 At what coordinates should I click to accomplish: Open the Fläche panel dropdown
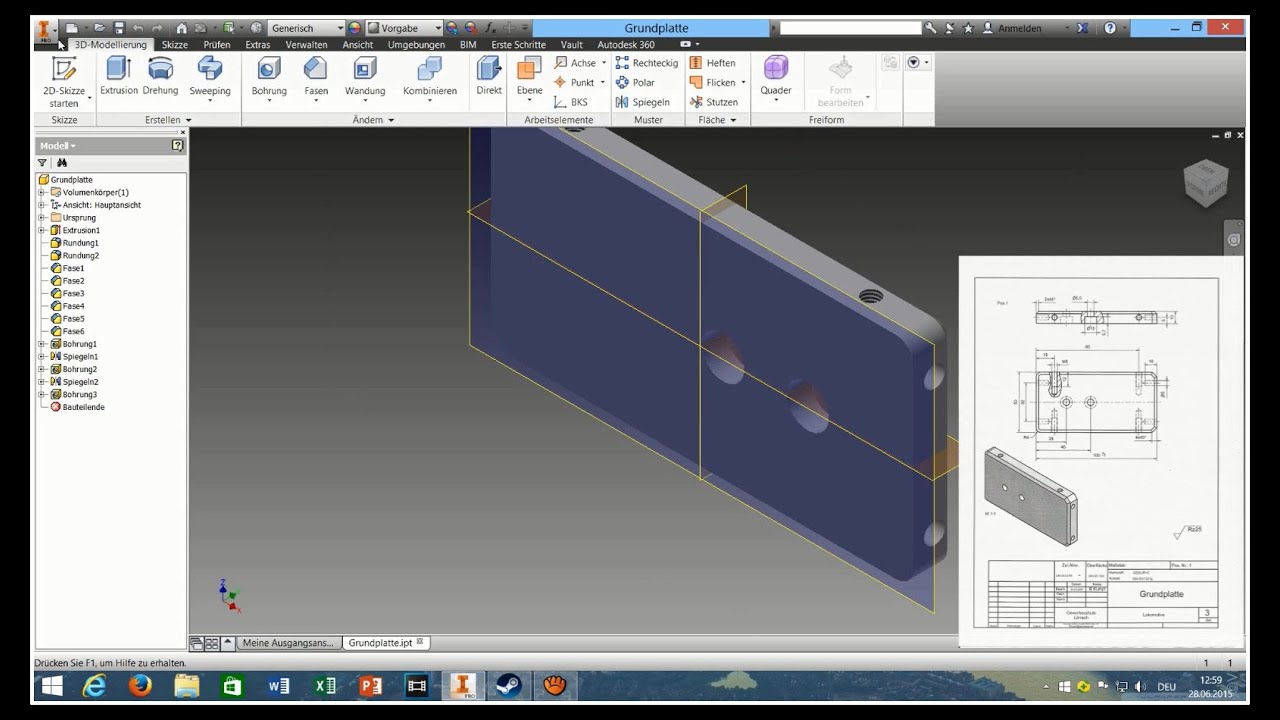[717, 120]
